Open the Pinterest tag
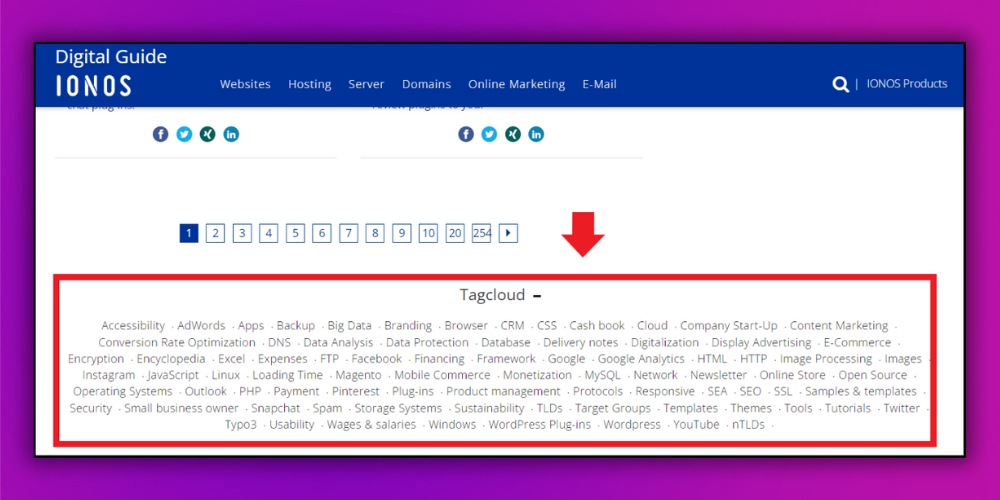1000x500 pixels. 355,392
